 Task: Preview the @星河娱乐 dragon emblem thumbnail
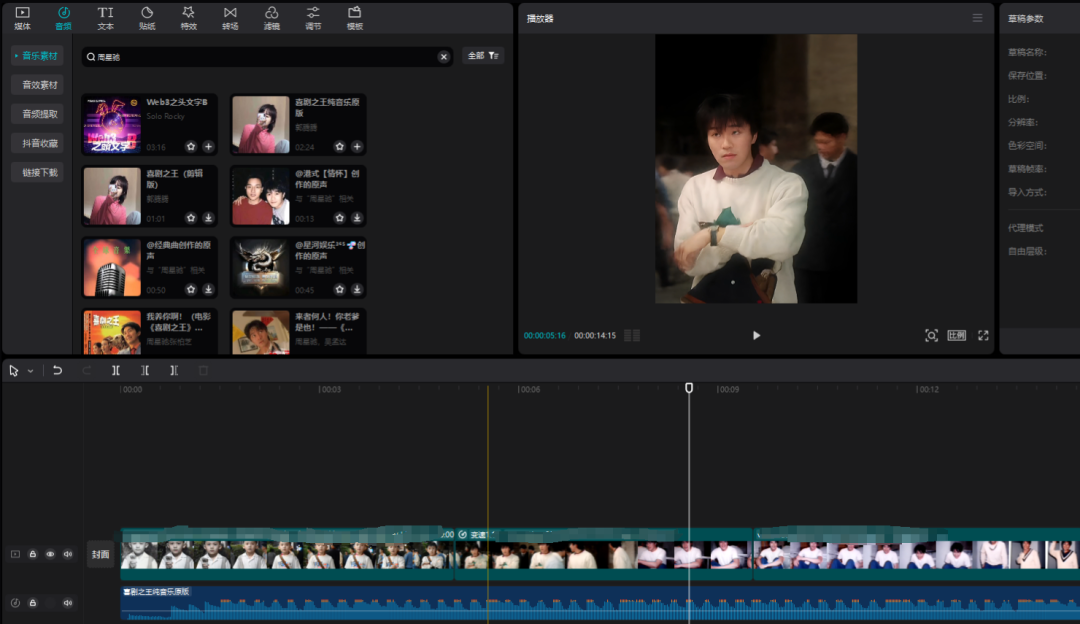pos(261,267)
